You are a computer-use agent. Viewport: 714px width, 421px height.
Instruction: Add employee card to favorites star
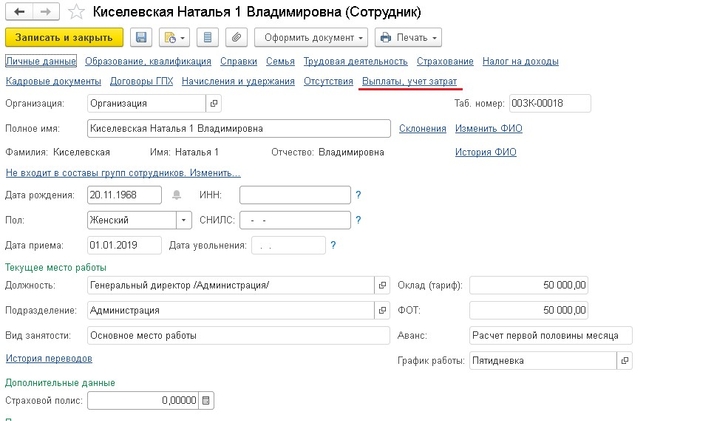(x=75, y=13)
